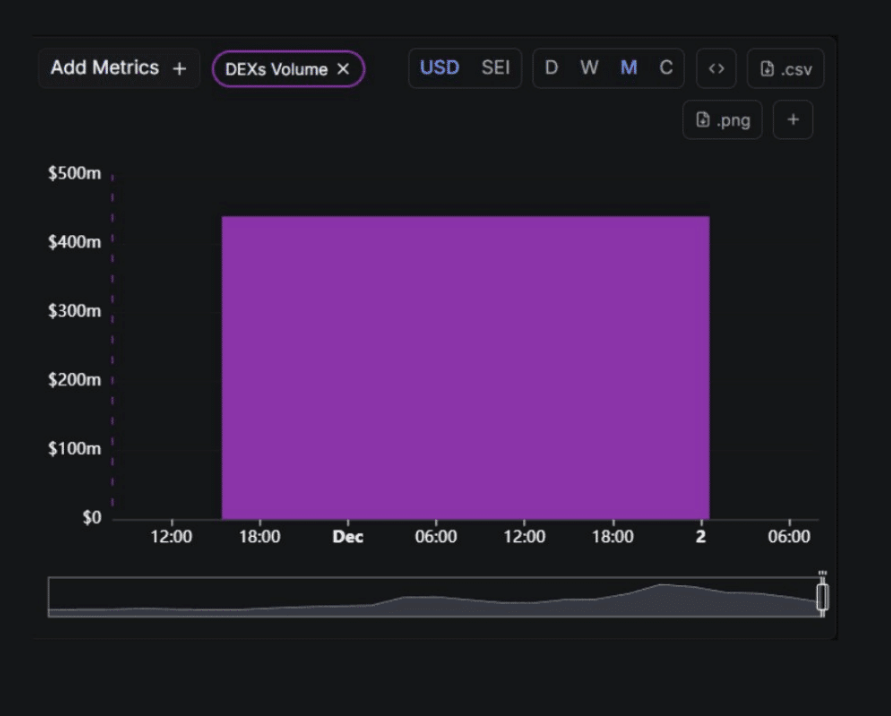Image resolution: width=891 pixels, height=716 pixels.
Task: Click the range slider handle at right
Action: [x=822, y=597]
